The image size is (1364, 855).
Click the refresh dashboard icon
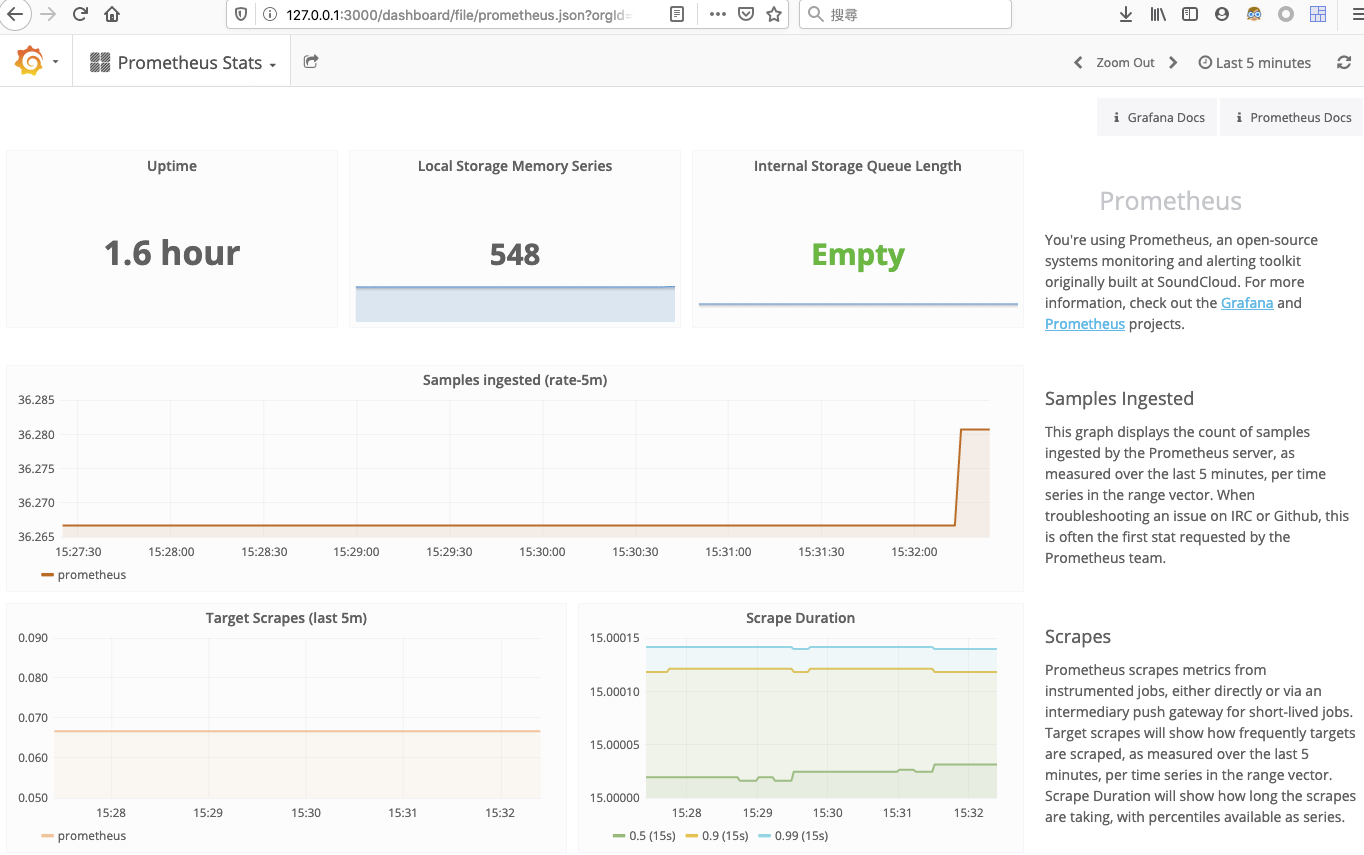click(1344, 62)
